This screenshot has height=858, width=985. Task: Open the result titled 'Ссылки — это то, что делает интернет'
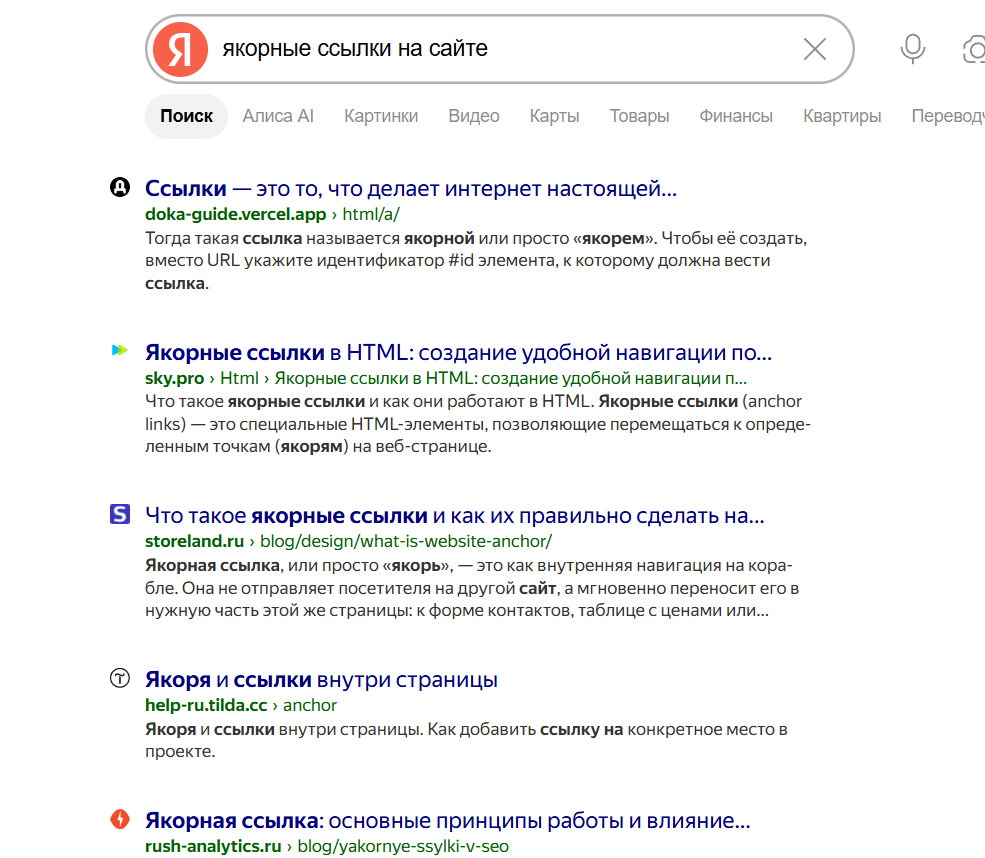(411, 188)
